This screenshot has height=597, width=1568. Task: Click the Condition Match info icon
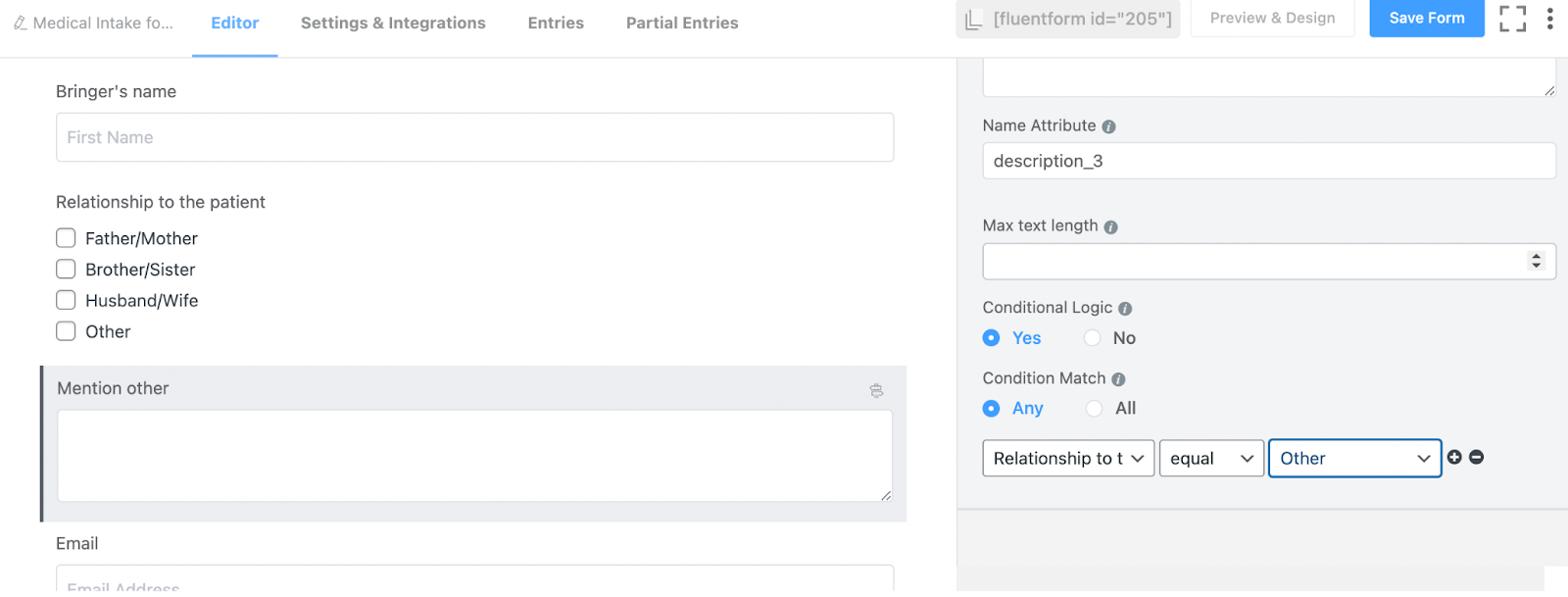pyautogui.click(x=1118, y=379)
